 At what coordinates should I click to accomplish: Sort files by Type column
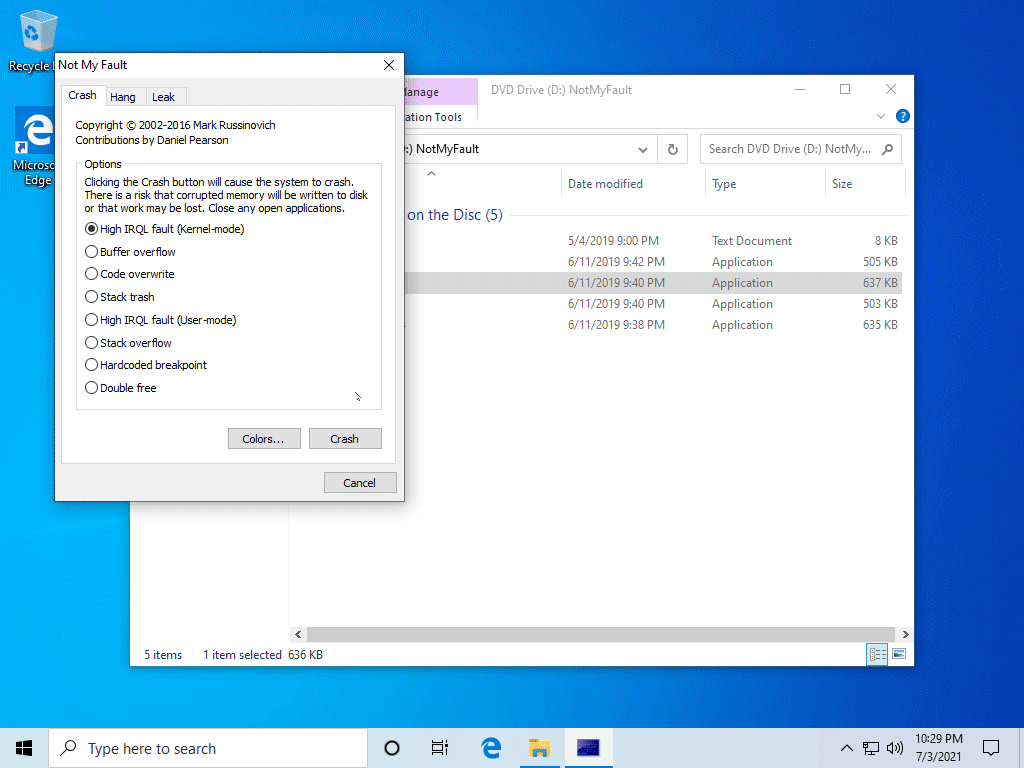tap(765, 184)
